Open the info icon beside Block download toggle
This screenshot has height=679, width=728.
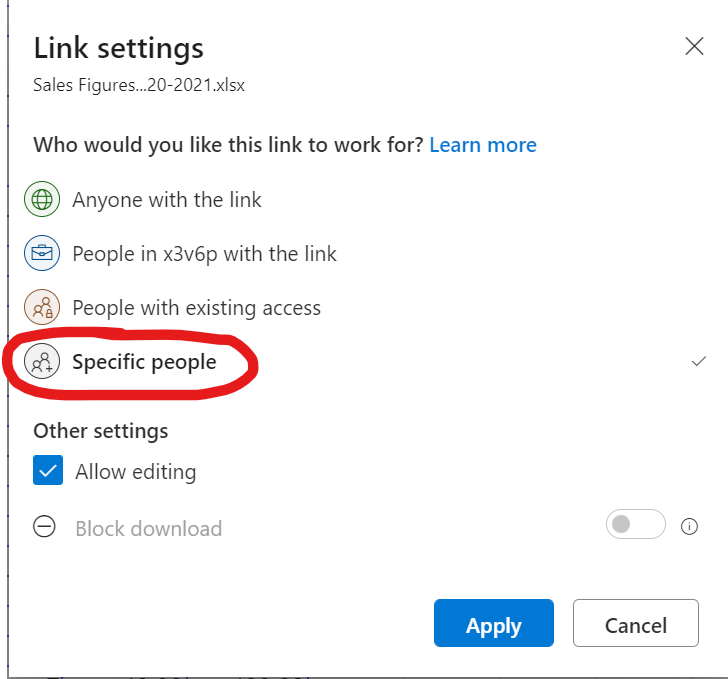(x=689, y=526)
